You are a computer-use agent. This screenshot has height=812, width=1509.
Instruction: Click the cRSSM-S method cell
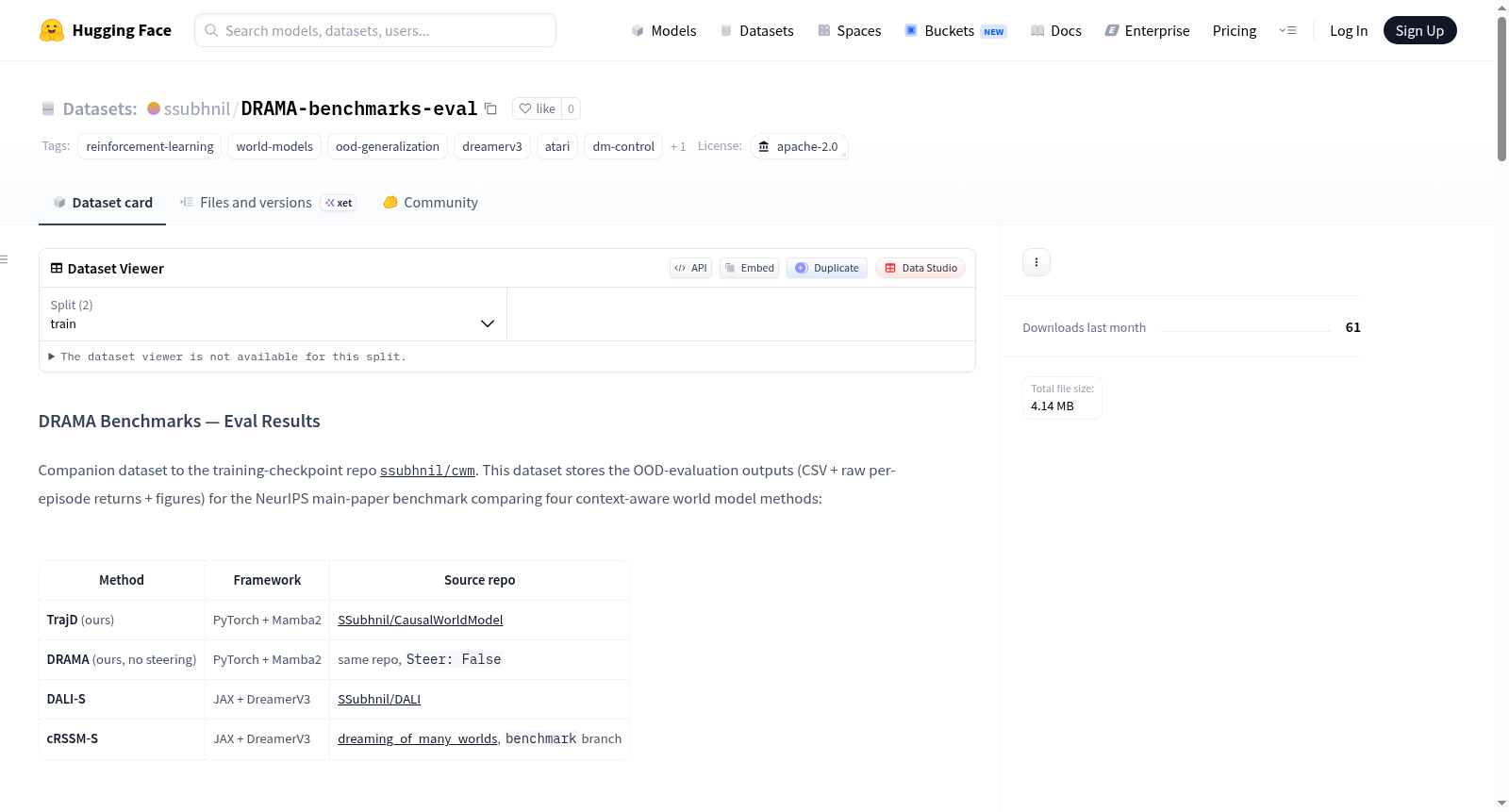[x=122, y=738]
